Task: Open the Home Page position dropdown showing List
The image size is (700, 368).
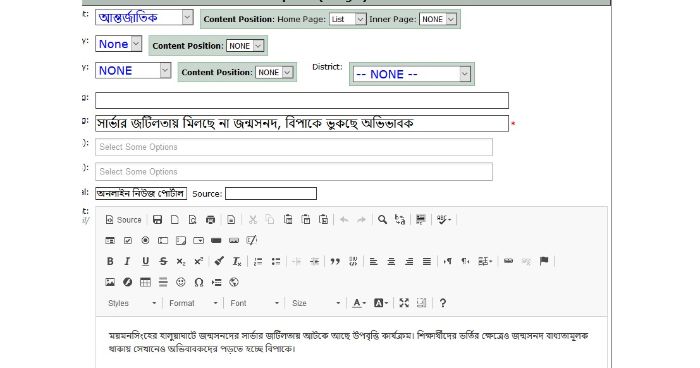Action: 348,19
